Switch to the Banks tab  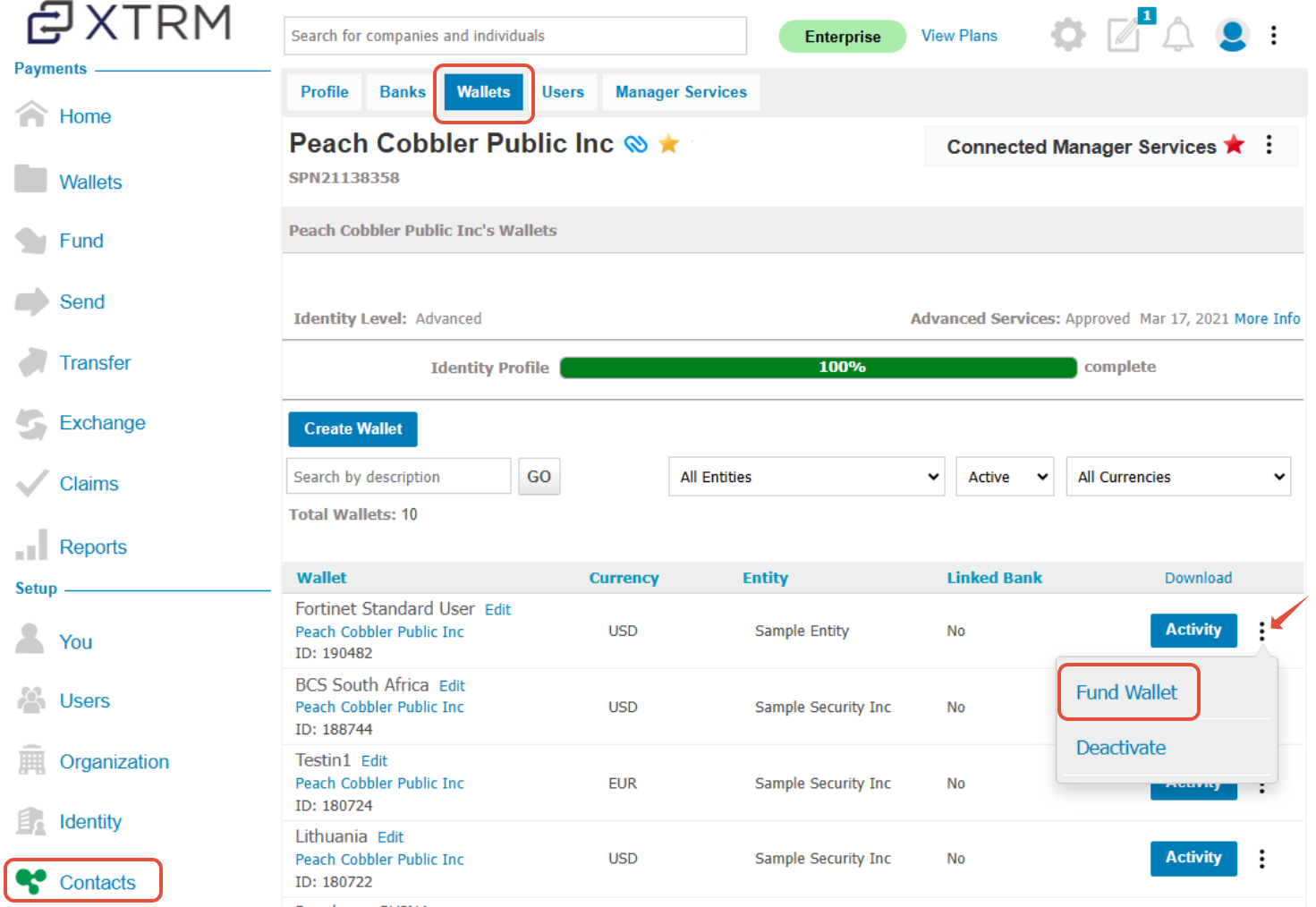(x=403, y=92)
